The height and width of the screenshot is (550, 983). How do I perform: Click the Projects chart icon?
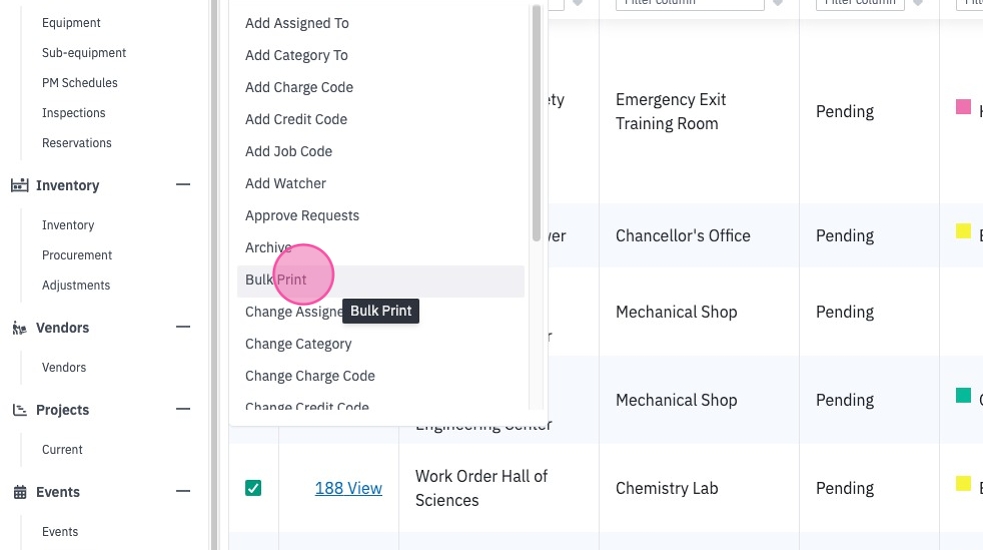tap(19, 410)
